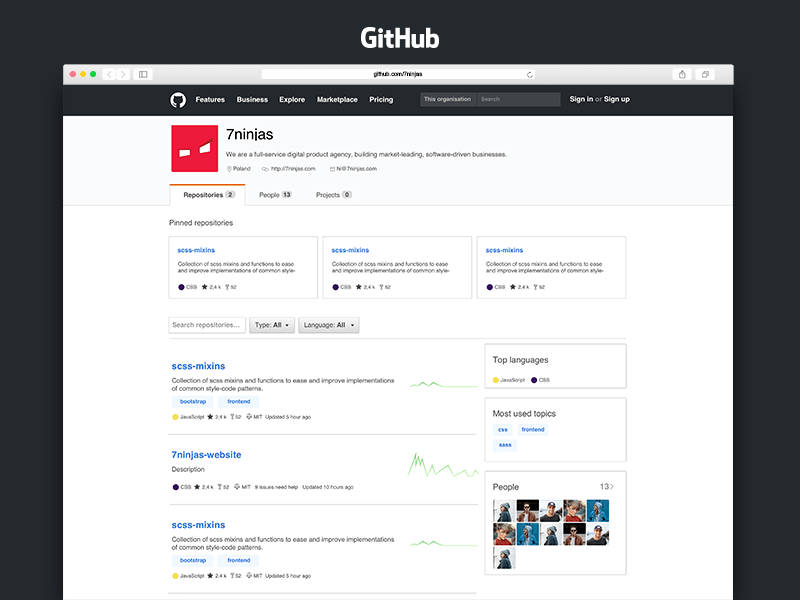Open the Explore nav item
800x600 pixels.
(x=292, y=99)
